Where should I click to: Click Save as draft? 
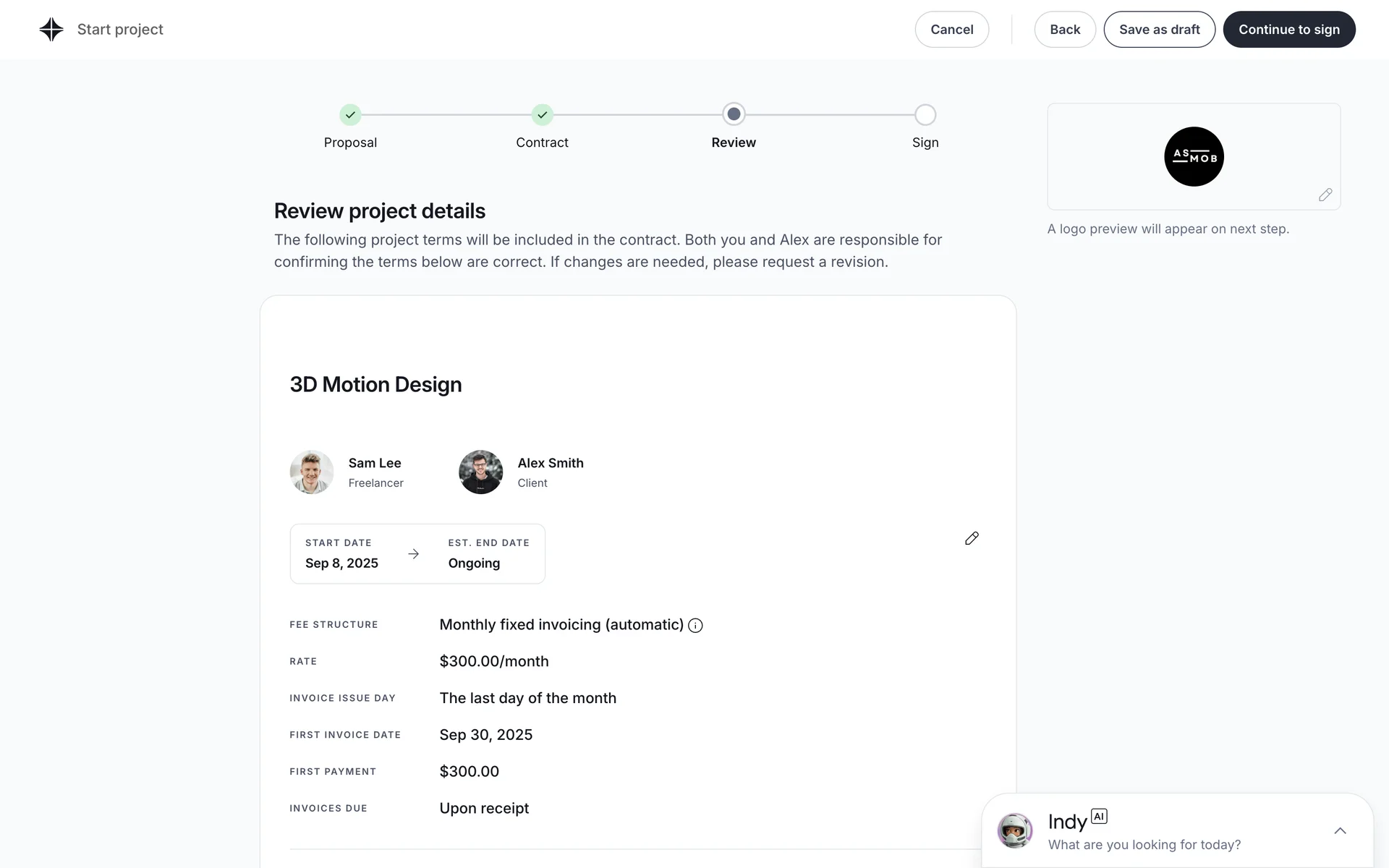click(x=1159, y=30)
